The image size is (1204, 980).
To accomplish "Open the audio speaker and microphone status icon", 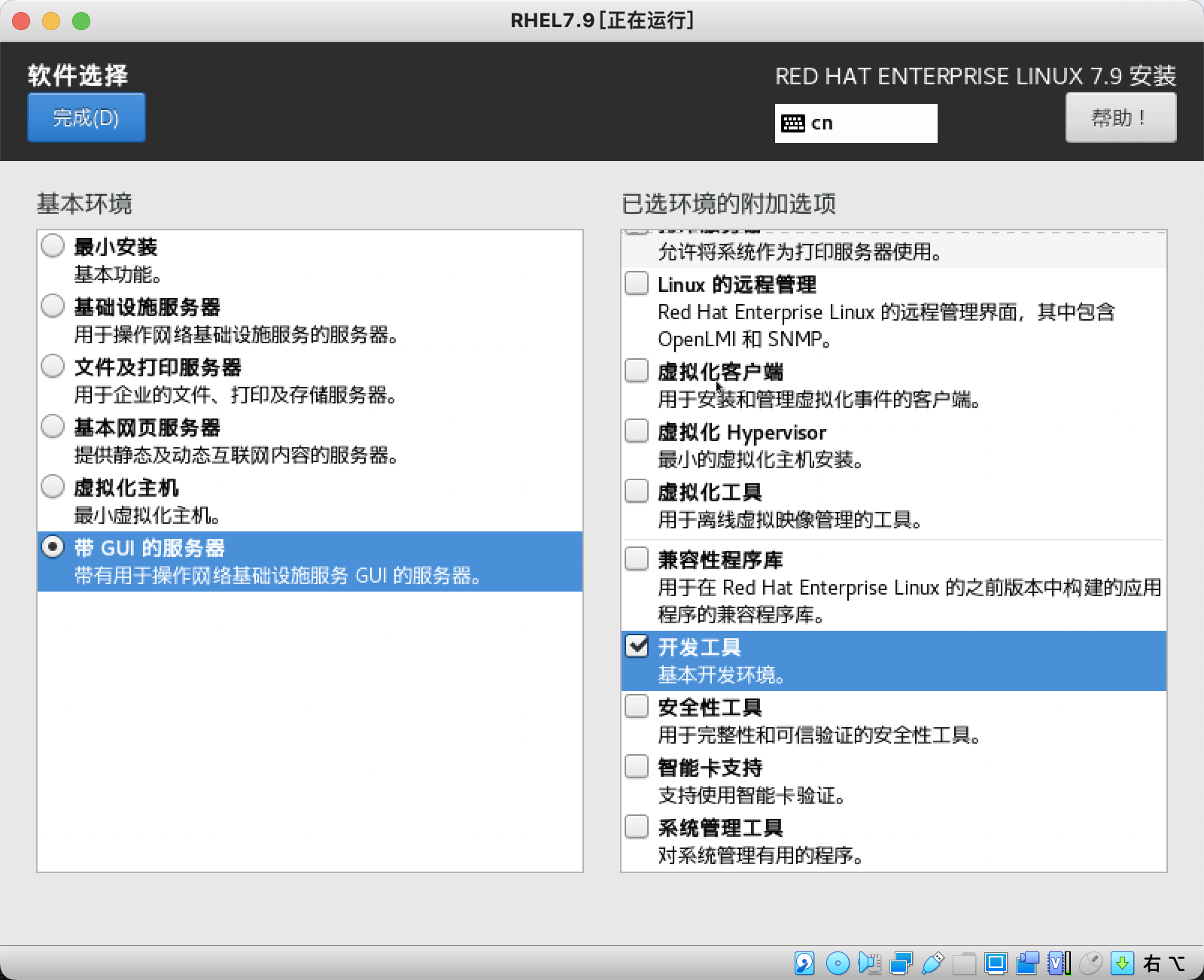I will coord(869,963).
